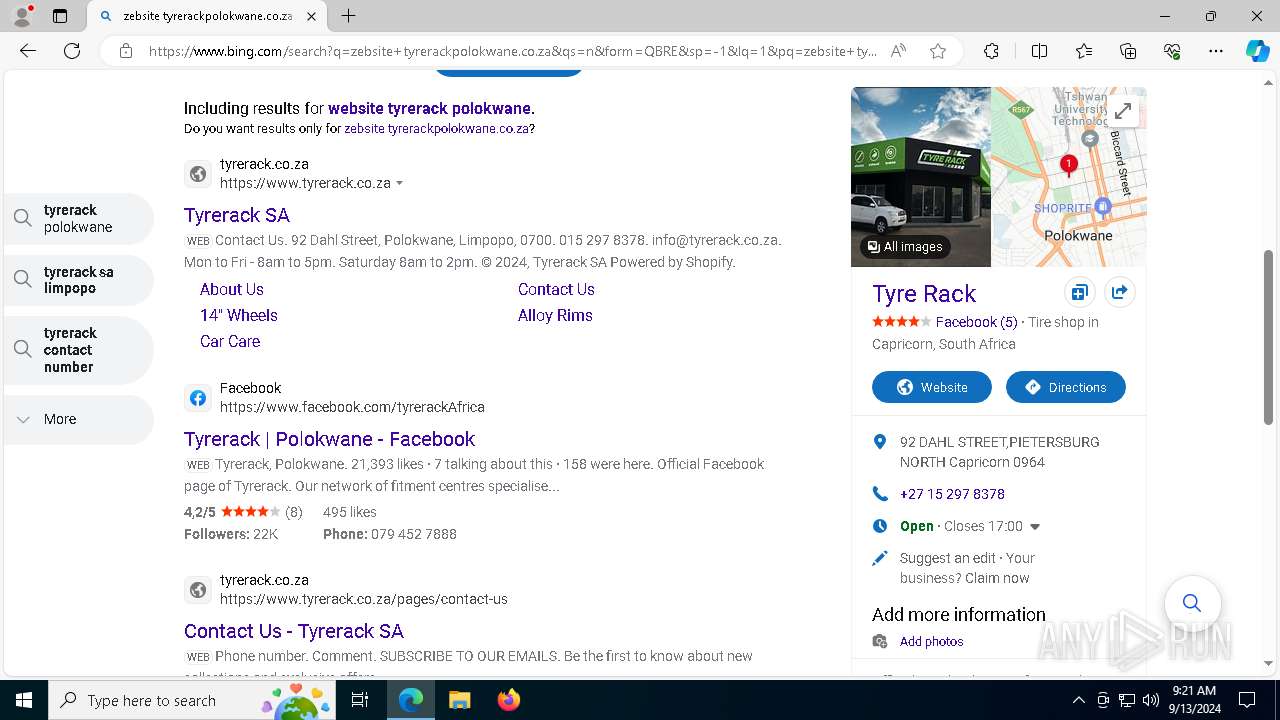Click the Tyre Rack title in panel

click(923, 294)
